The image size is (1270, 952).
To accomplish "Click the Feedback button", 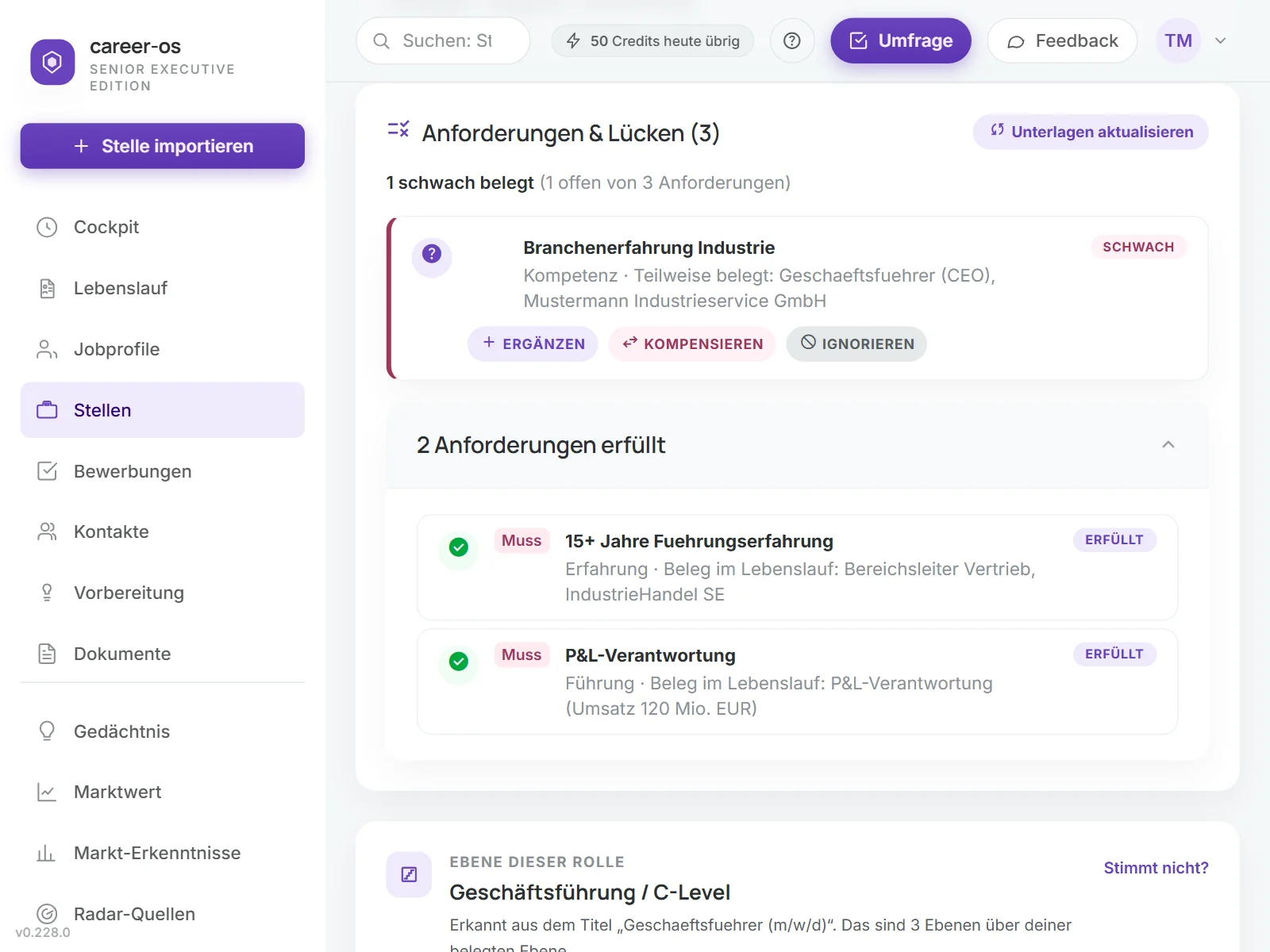I will click(x=1062, y=40).
